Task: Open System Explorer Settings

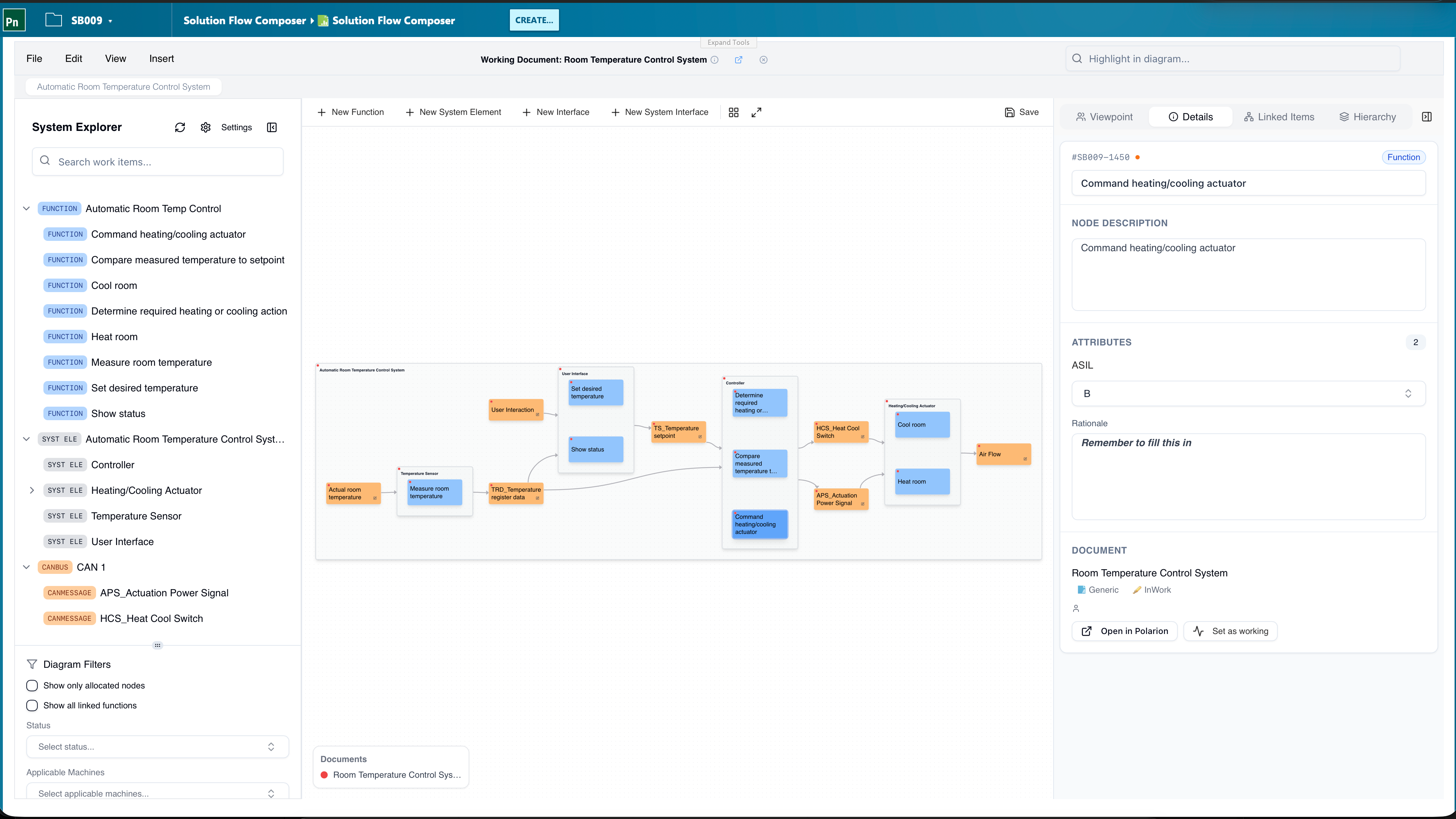Action: pos(226,127)
